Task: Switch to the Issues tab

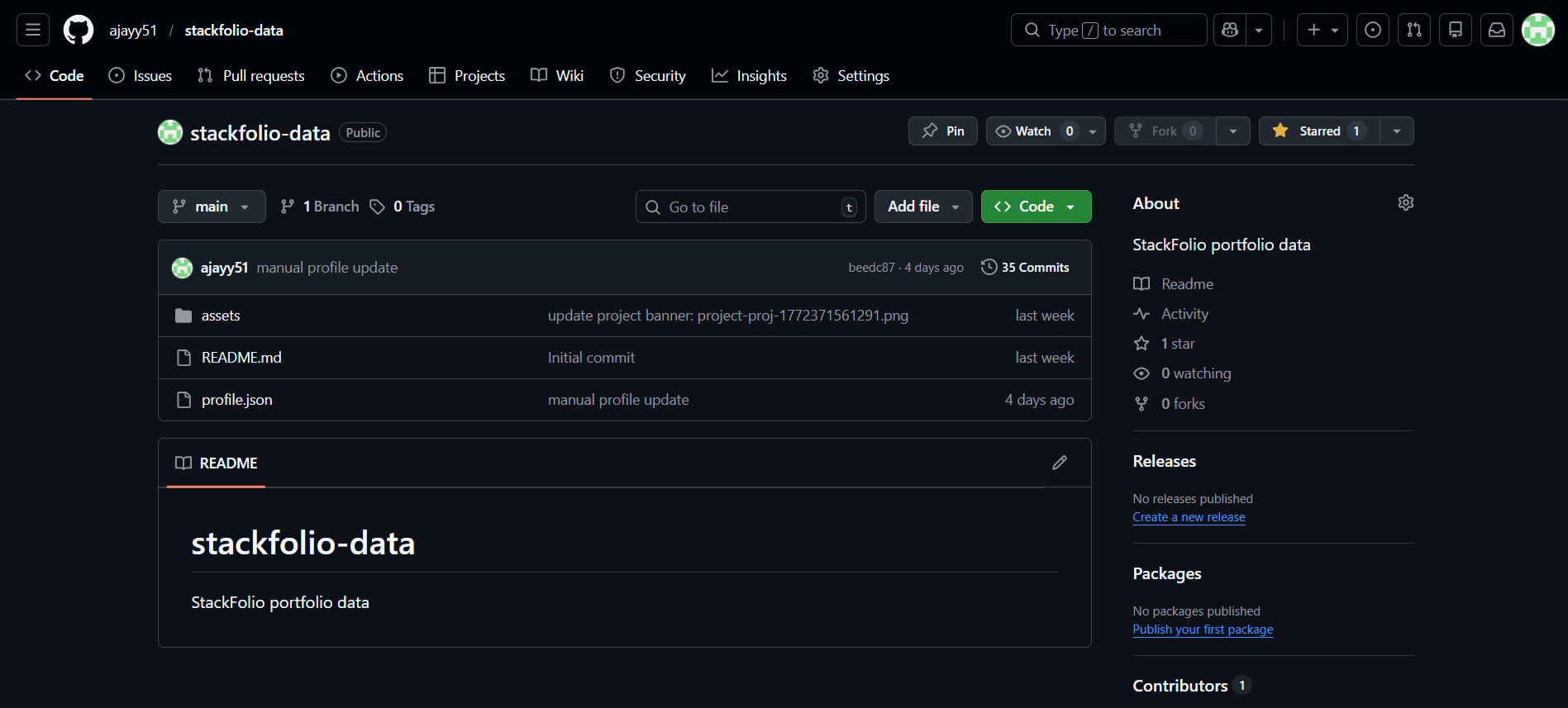Action: coord(141,75)
